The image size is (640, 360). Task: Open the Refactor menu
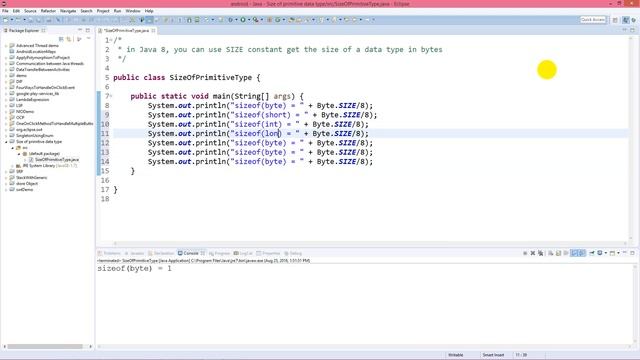(48, 11)
